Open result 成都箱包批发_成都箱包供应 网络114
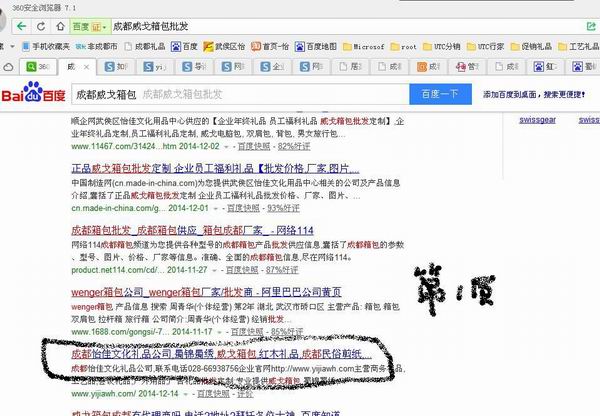 (x=192, y=230)
